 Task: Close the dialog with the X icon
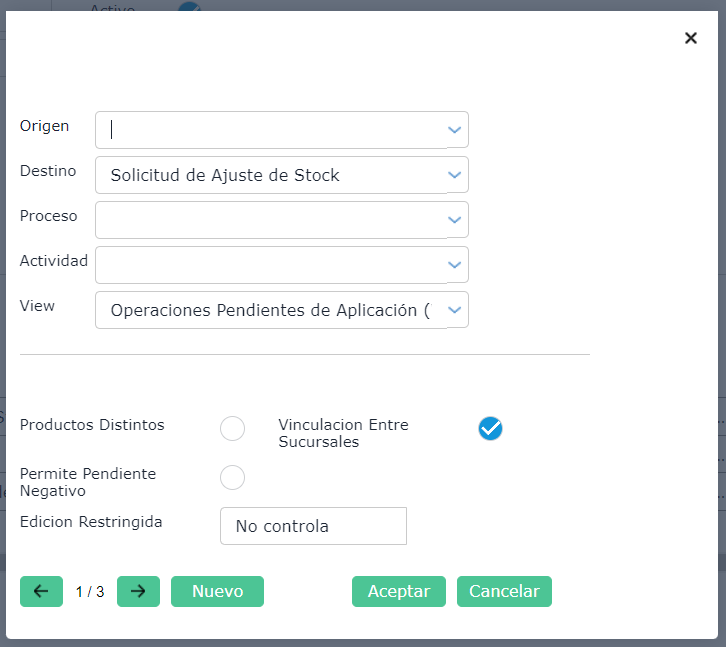click(690, 38)
